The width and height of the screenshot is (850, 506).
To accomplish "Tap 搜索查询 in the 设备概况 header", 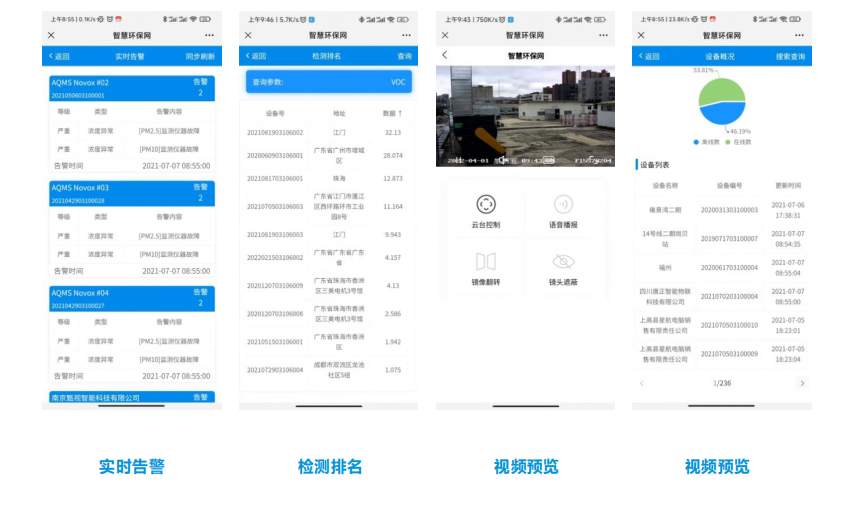I will 790,56.
